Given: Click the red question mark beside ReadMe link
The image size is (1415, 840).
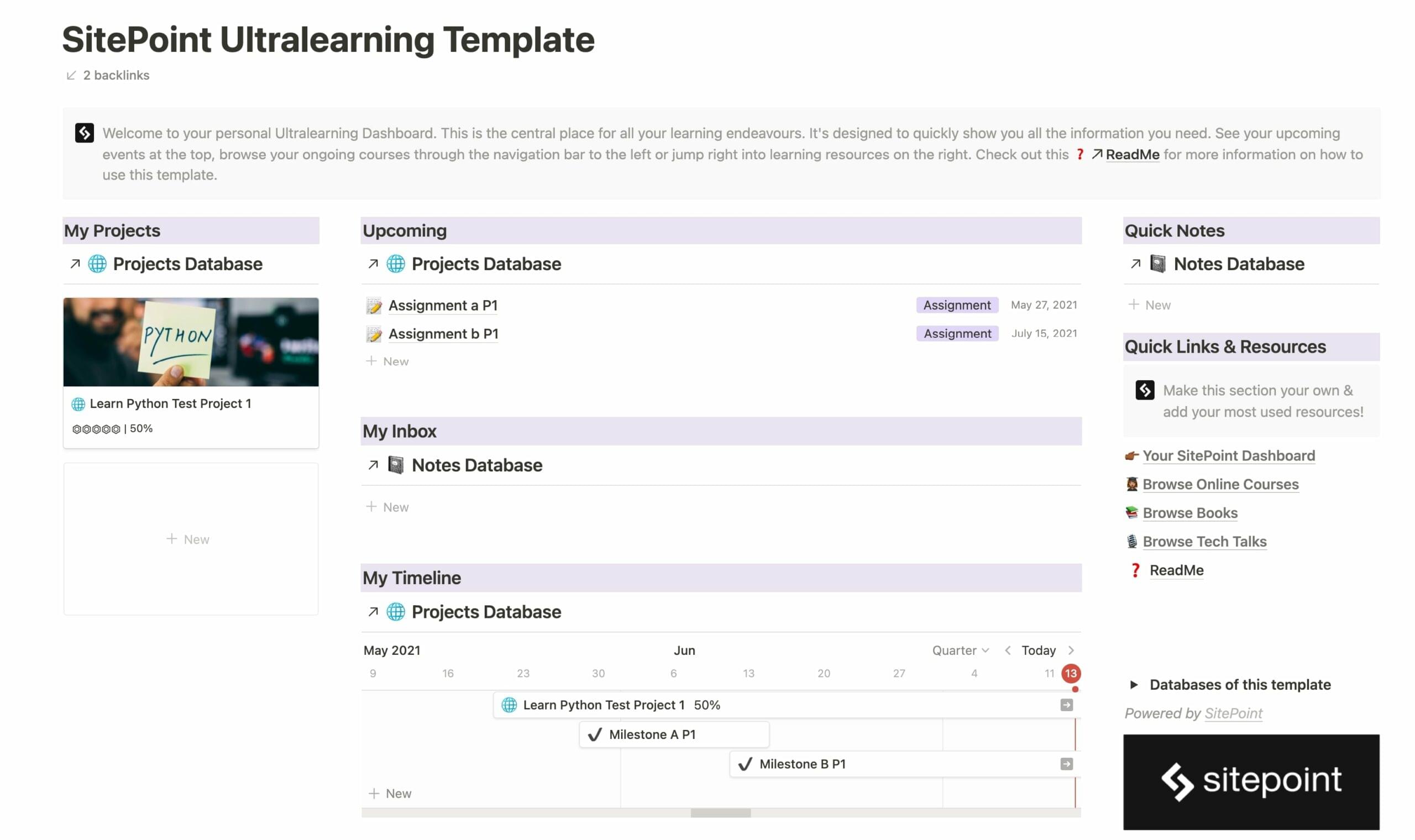Looking at the screenshot, I should coord(1135,570).
